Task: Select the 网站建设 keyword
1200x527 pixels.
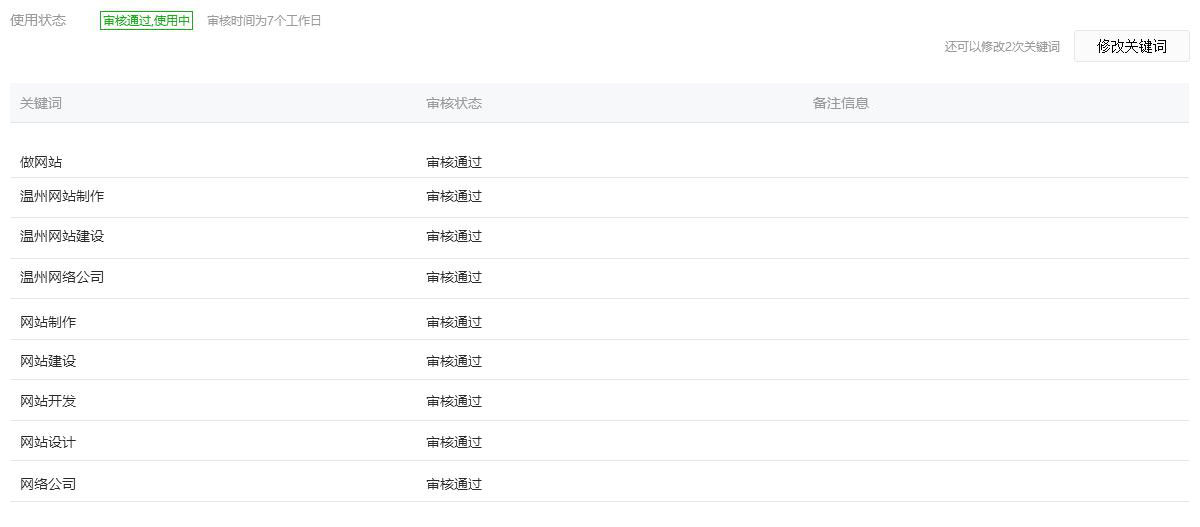Action: pos(48,361)
